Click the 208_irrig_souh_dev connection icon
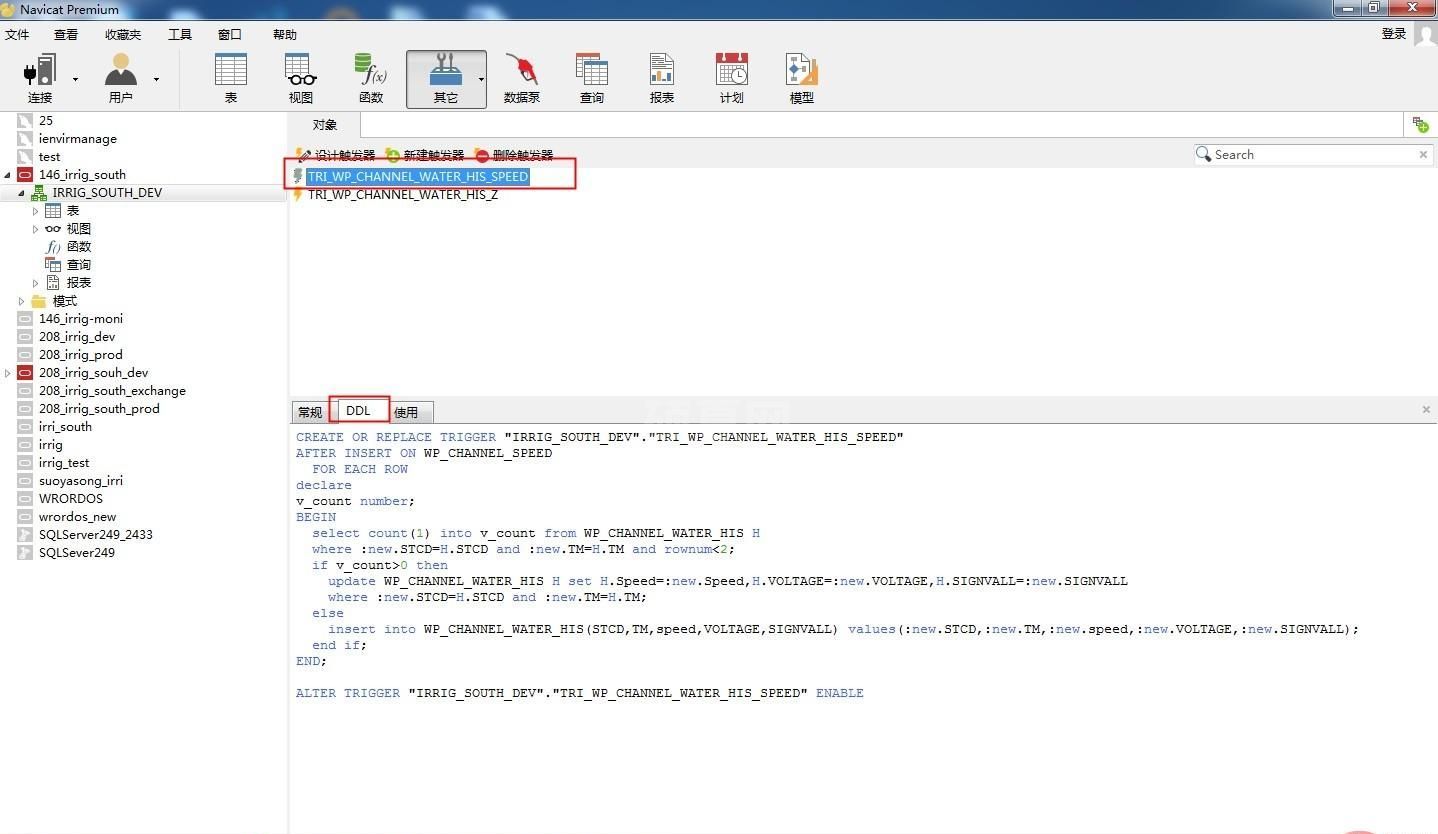The height and width of the screenshot is (834, 1438). (25, 372)
